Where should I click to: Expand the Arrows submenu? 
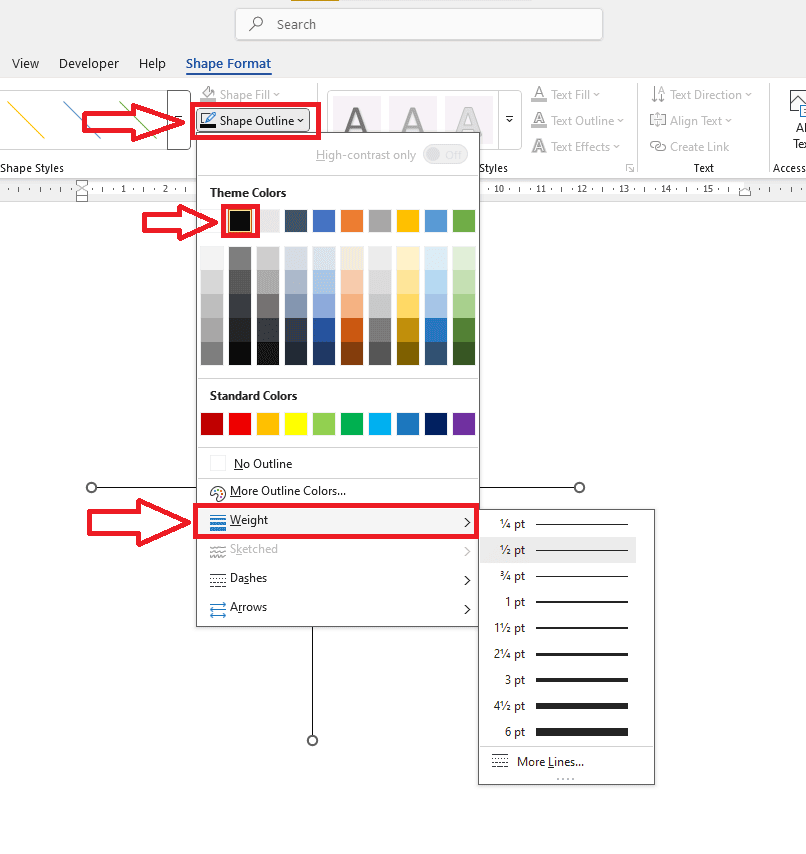[248, 607]
